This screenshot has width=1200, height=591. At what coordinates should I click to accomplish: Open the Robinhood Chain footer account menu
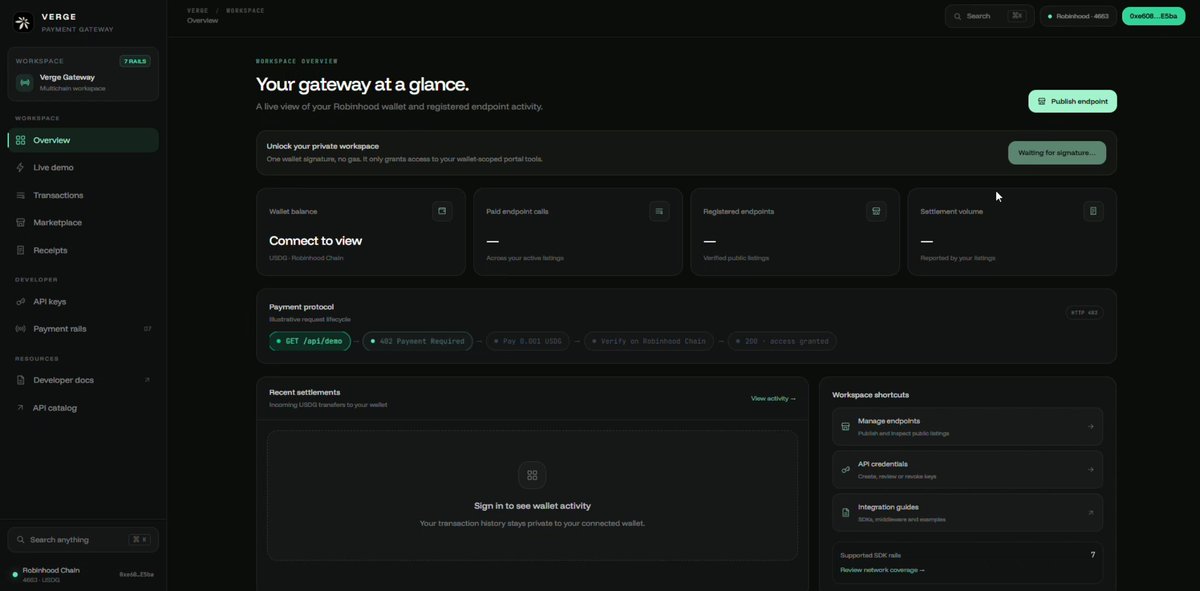[83, 574]
